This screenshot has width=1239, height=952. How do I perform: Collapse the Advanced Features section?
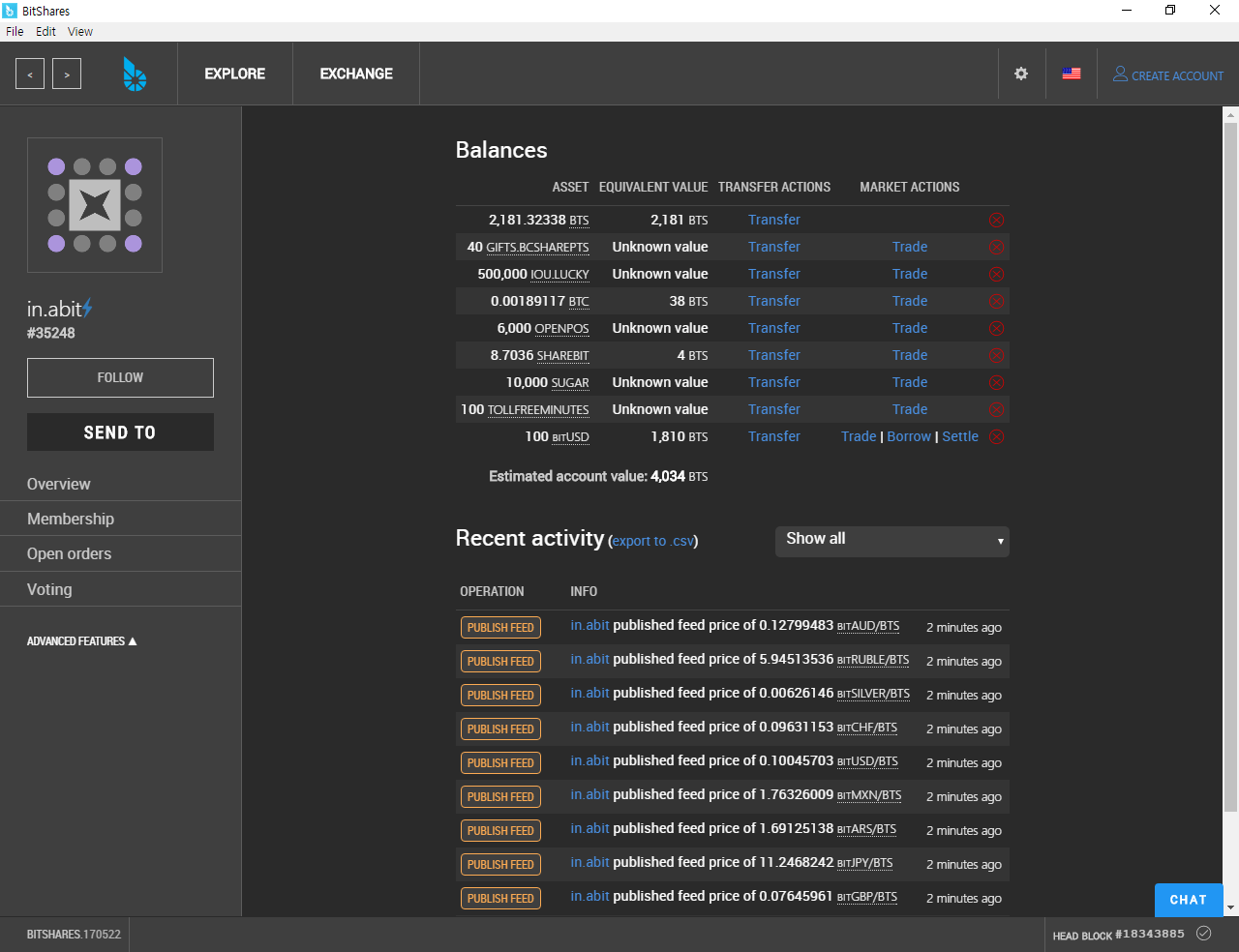[x=81, y=641]
